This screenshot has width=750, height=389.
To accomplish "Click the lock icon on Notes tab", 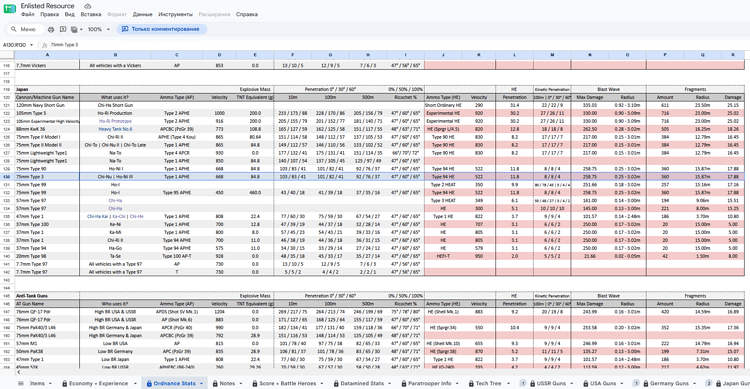I will tap(215, 383).
